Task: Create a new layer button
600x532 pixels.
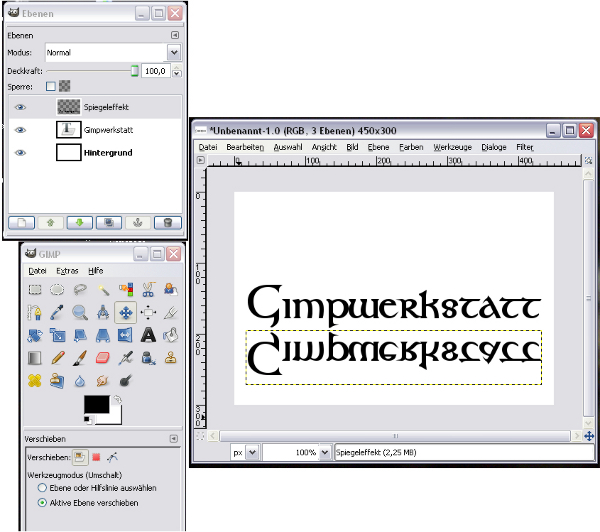Action: [21, 223]
